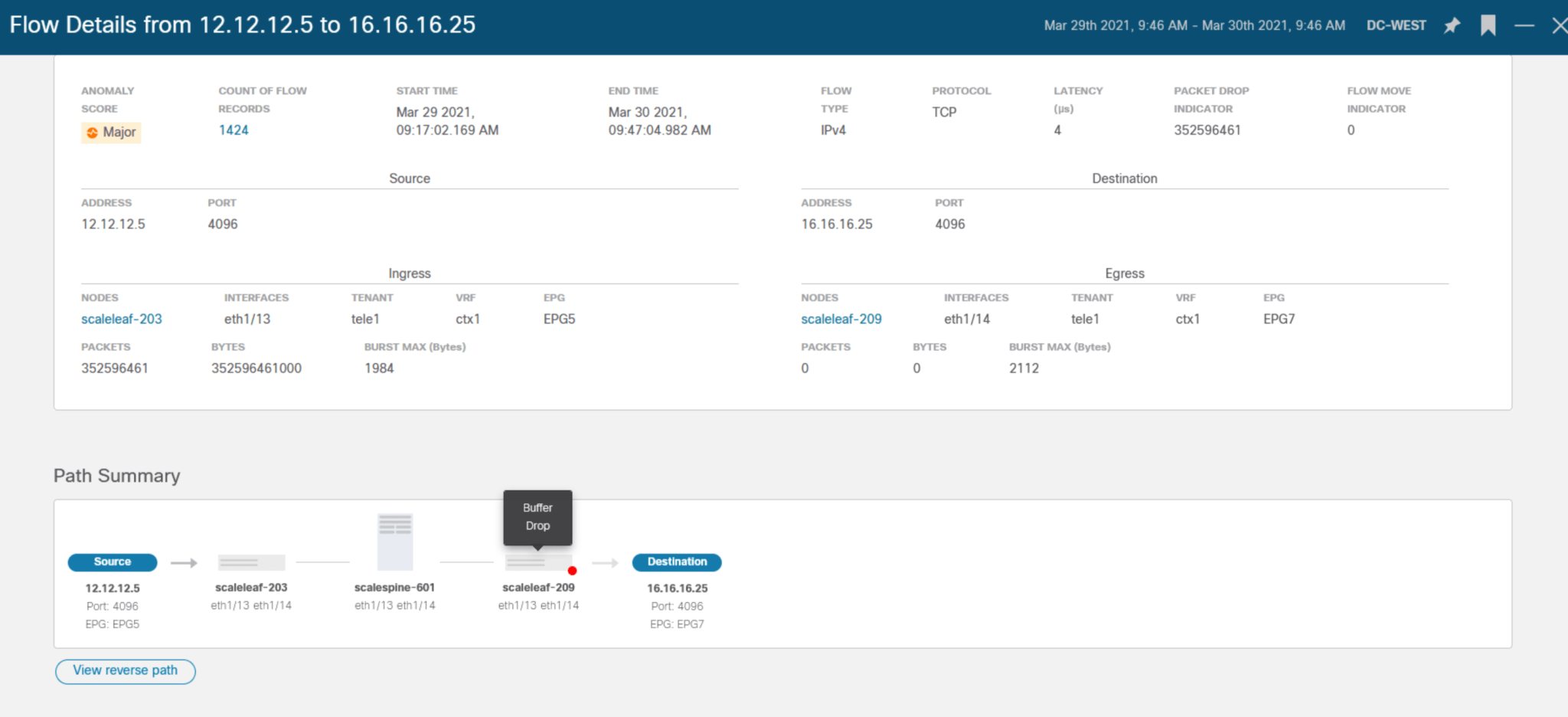Select the latency value 4

point(1057,130)
